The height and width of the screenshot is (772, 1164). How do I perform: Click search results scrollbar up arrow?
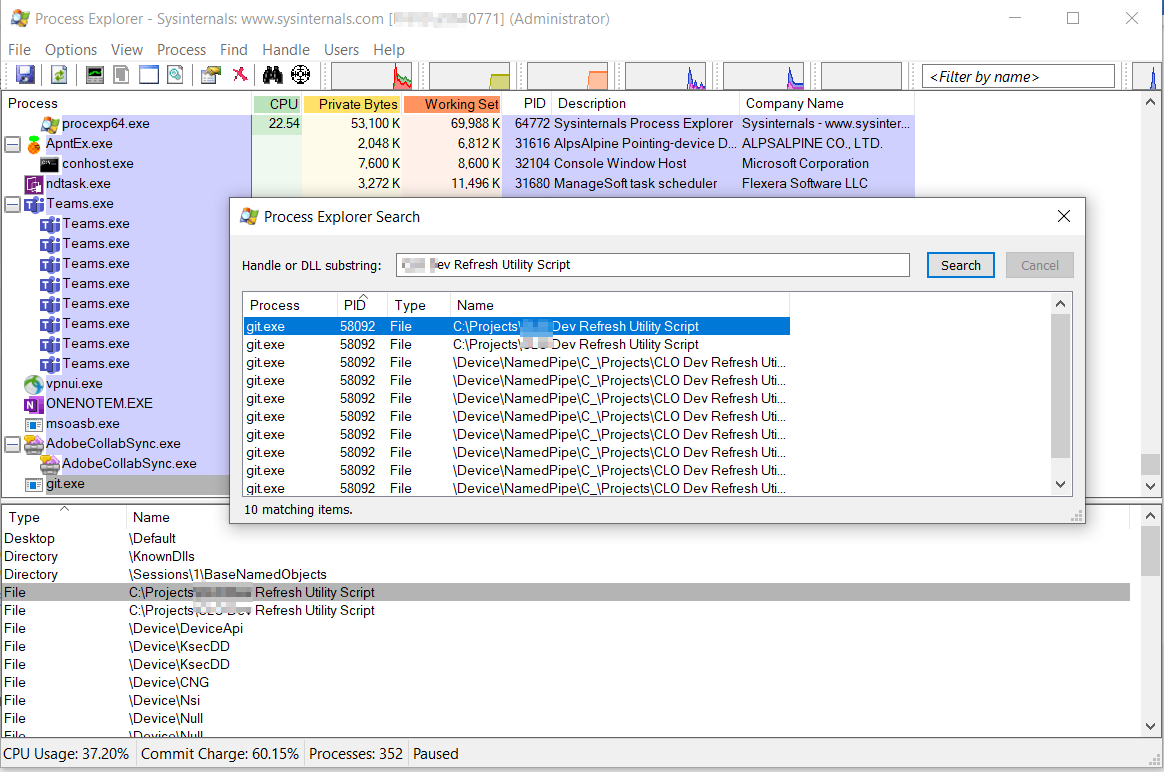pos(1060,304)
